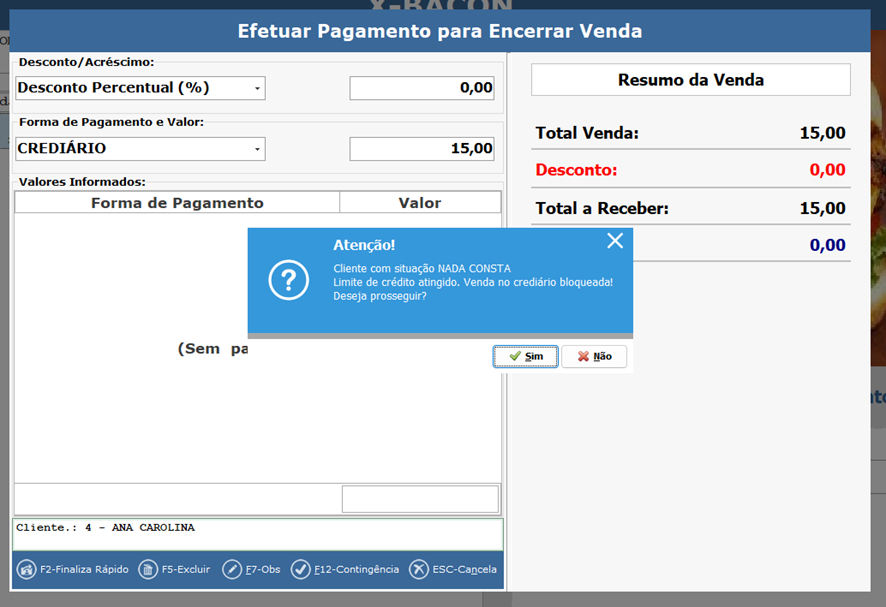Click the Total a Receber amount

click(x=822, y=209)
